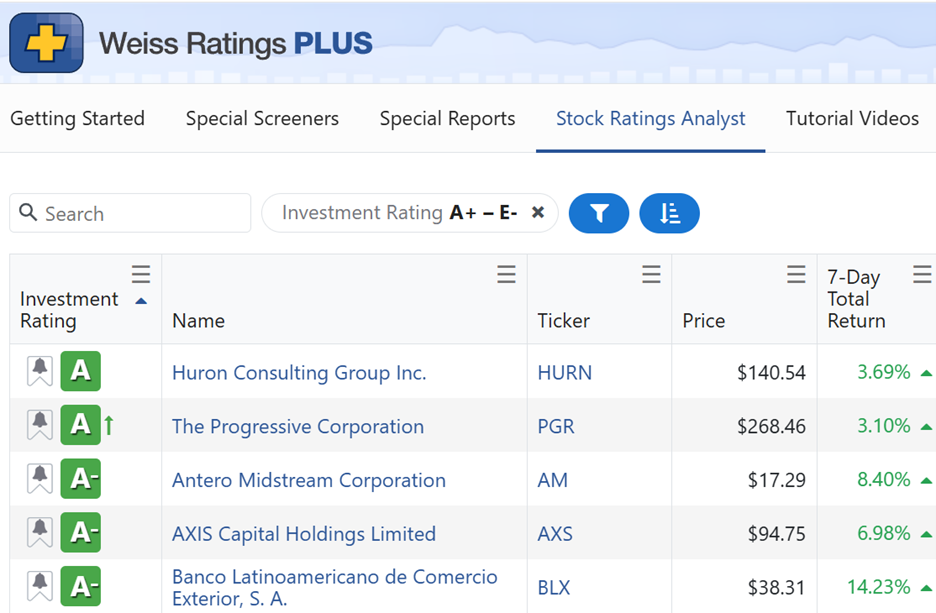
Task: Click the bell icon for Banco Latinoamericano
Action: tap(40, 587)
